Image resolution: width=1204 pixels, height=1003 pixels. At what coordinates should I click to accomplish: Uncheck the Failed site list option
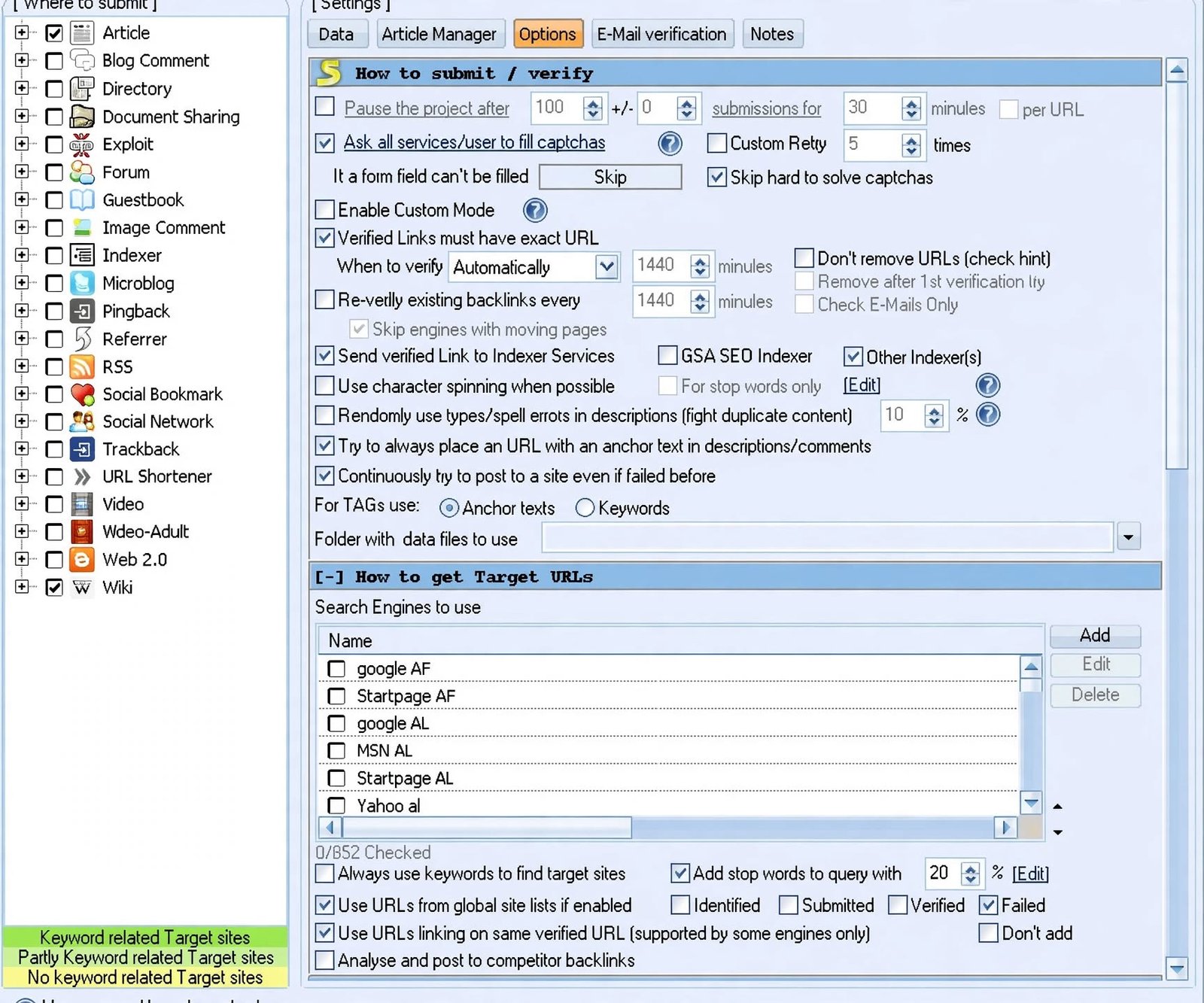click(988, 905)
